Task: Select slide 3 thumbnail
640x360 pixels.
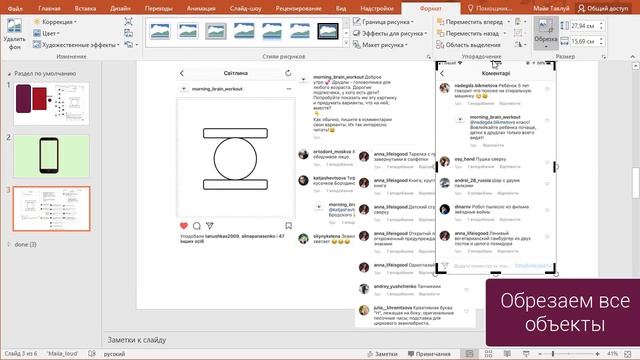Action: pos(51,209)
